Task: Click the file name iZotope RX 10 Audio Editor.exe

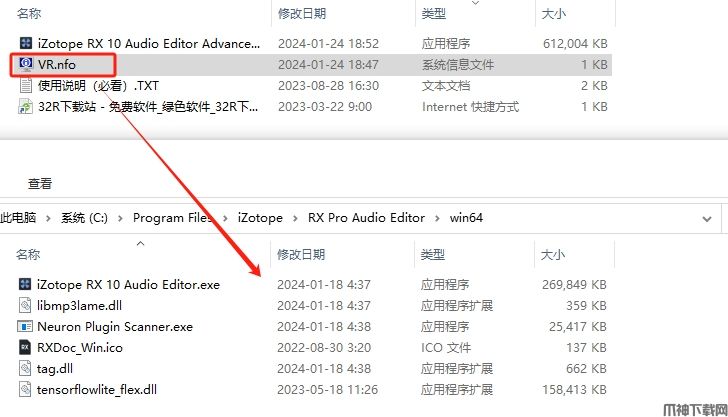Action: tap(128, 285)
